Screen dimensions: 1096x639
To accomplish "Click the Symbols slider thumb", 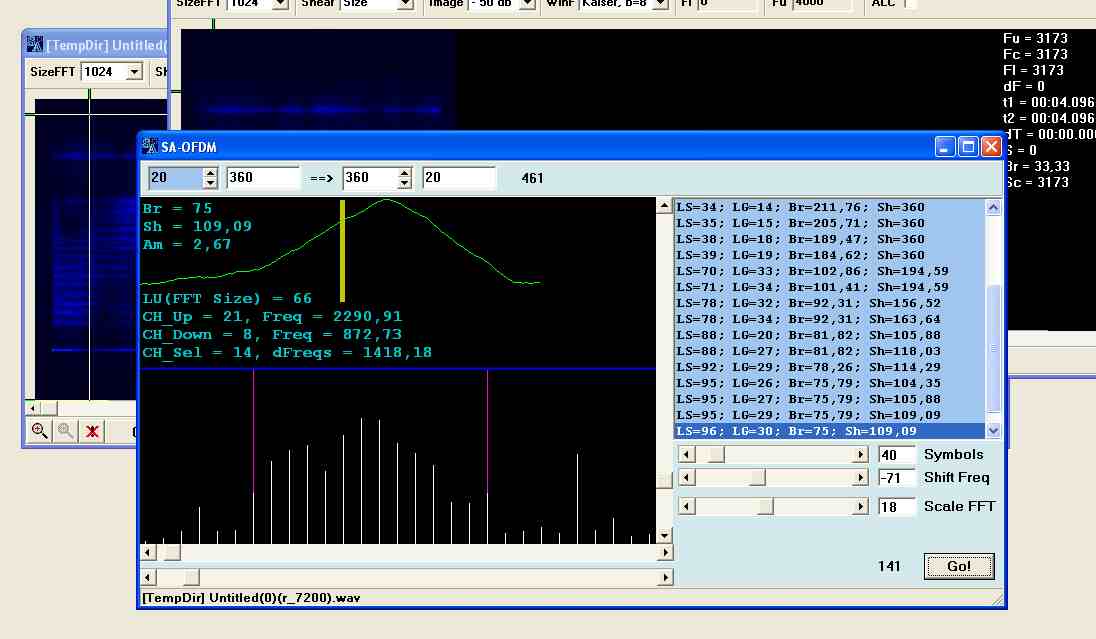I will 716,454.
